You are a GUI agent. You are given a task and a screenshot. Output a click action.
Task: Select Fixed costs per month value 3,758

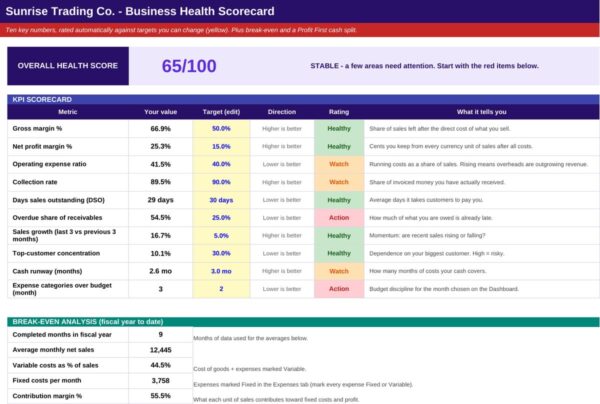pos(161,381)
